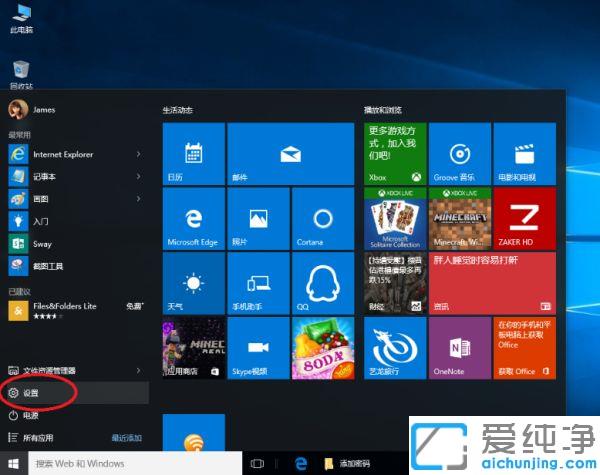Viewport: 600px width, 475px height.
Task: Open the red ZAKER HD tile
Action: (525, 219)
